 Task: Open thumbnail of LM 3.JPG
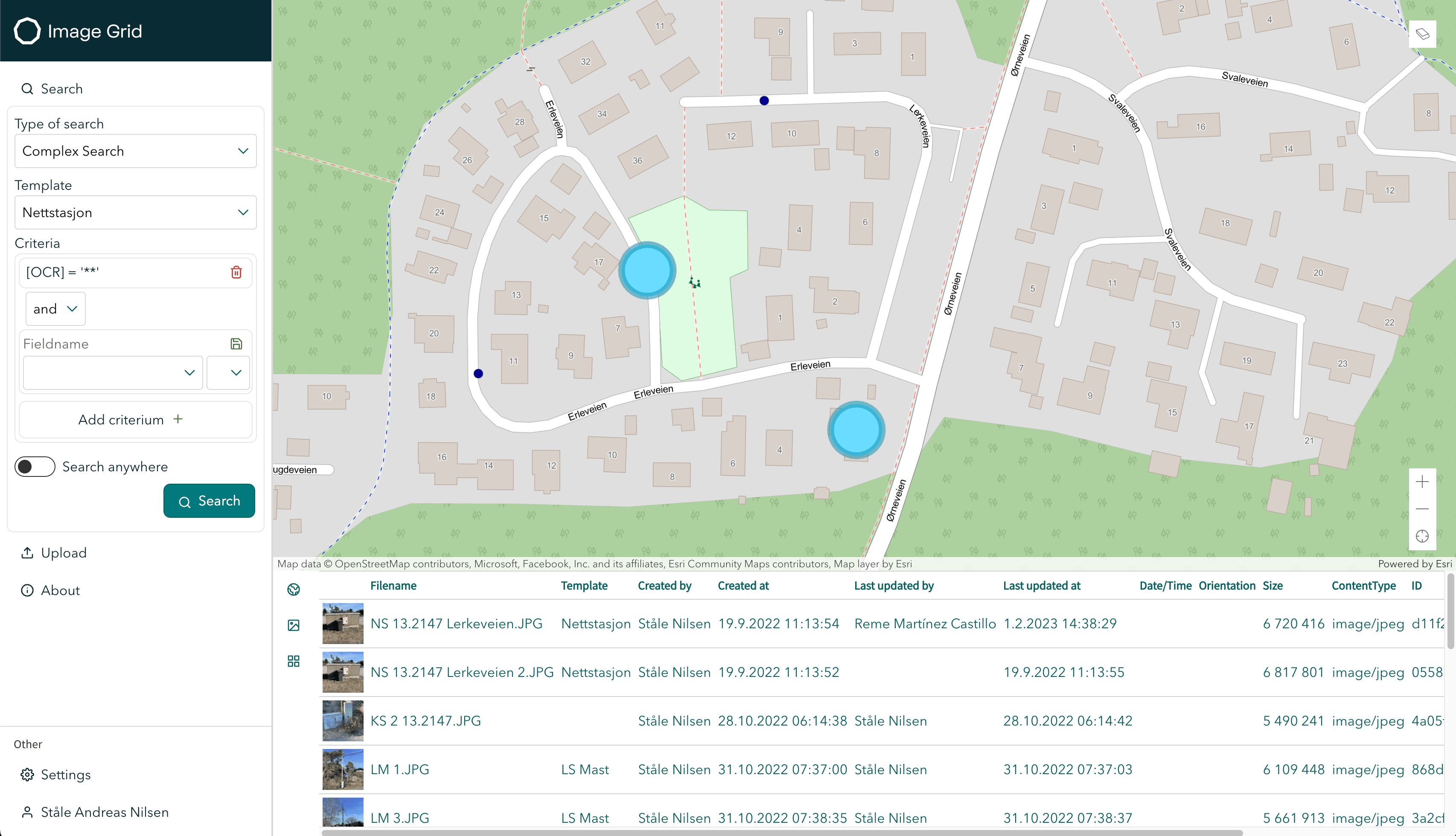[x=343, y=812]
